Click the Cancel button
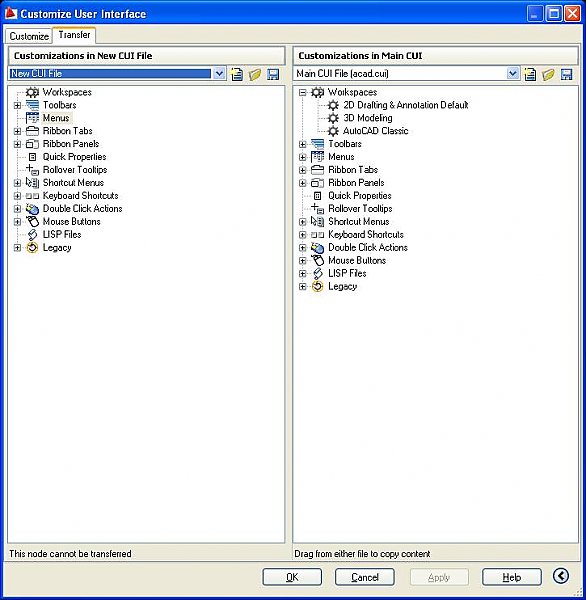586x600 pixels. coord(365,577)
